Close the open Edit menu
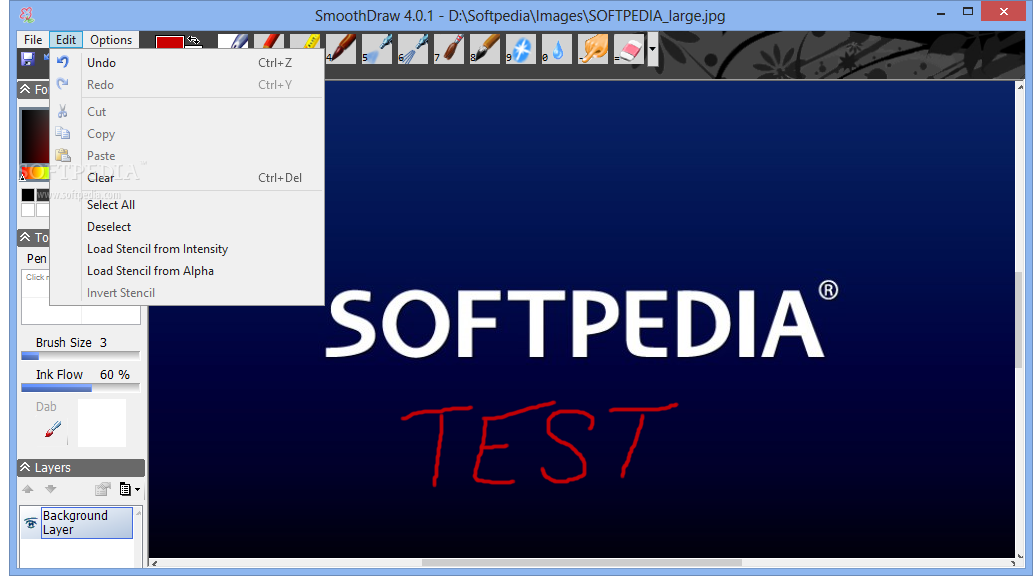Viewport: 1033px width, 576px height. [66, 40]
